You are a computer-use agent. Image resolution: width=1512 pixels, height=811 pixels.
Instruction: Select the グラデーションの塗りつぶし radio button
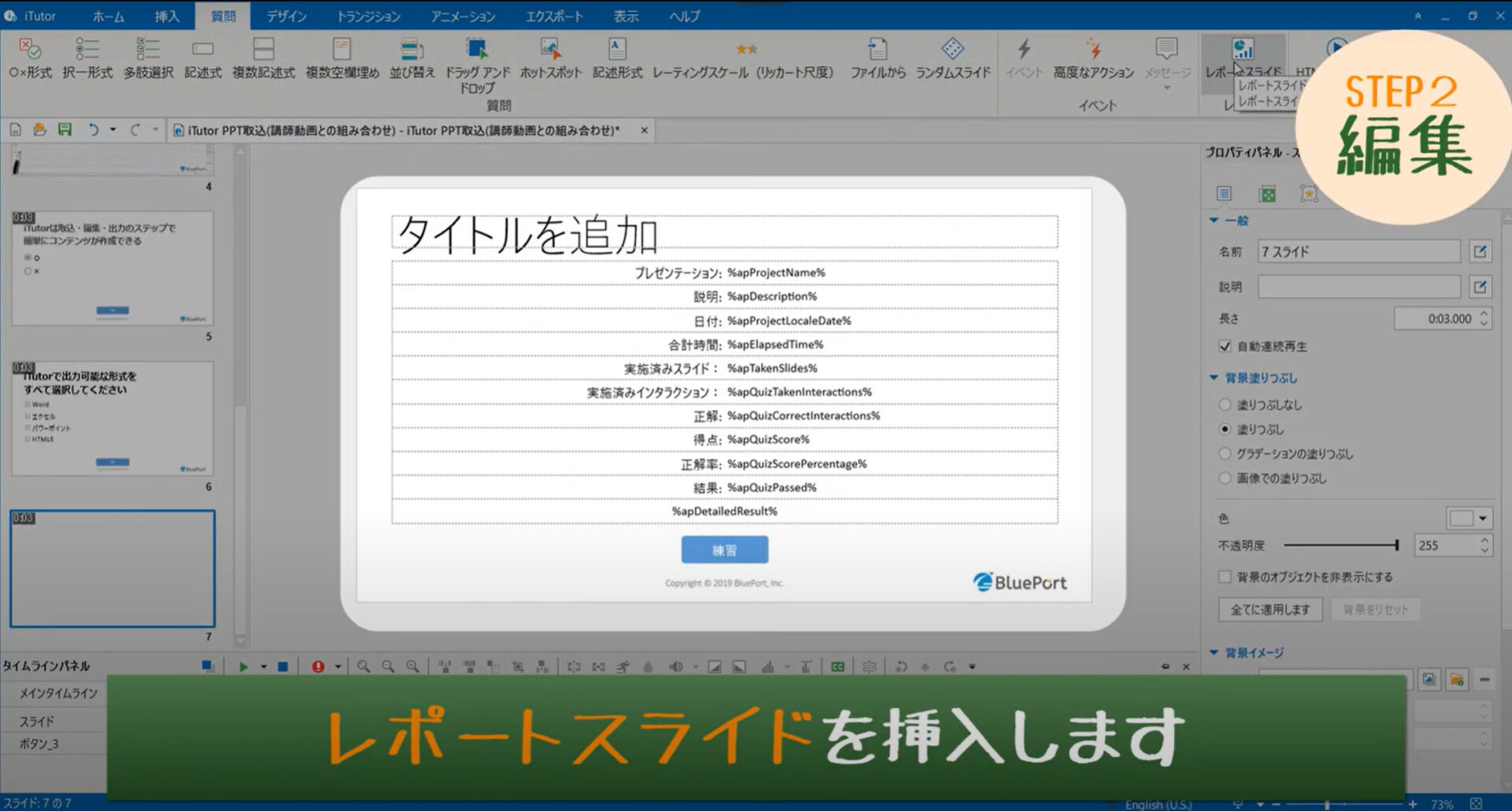[1225, 454]
